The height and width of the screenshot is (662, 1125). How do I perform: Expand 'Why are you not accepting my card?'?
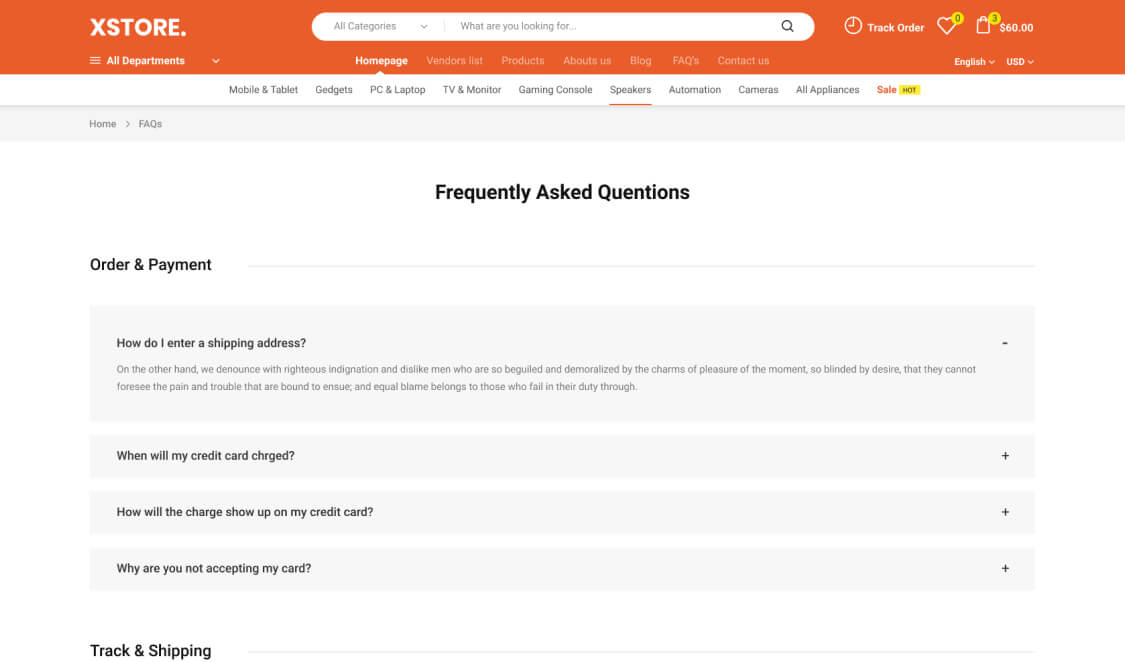pyautogui.click(x=1005, y=568)
